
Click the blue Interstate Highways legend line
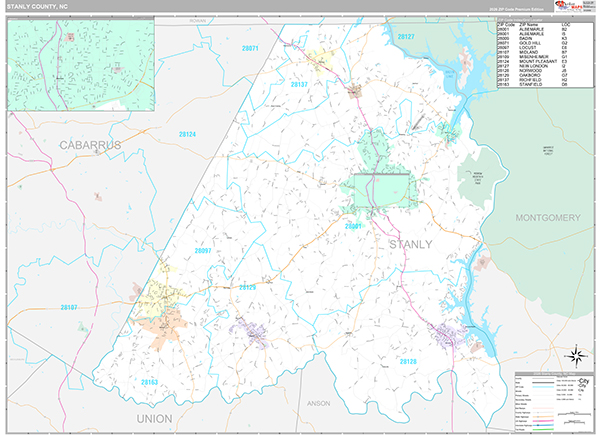pyautogui.click(x=543, y=425)
